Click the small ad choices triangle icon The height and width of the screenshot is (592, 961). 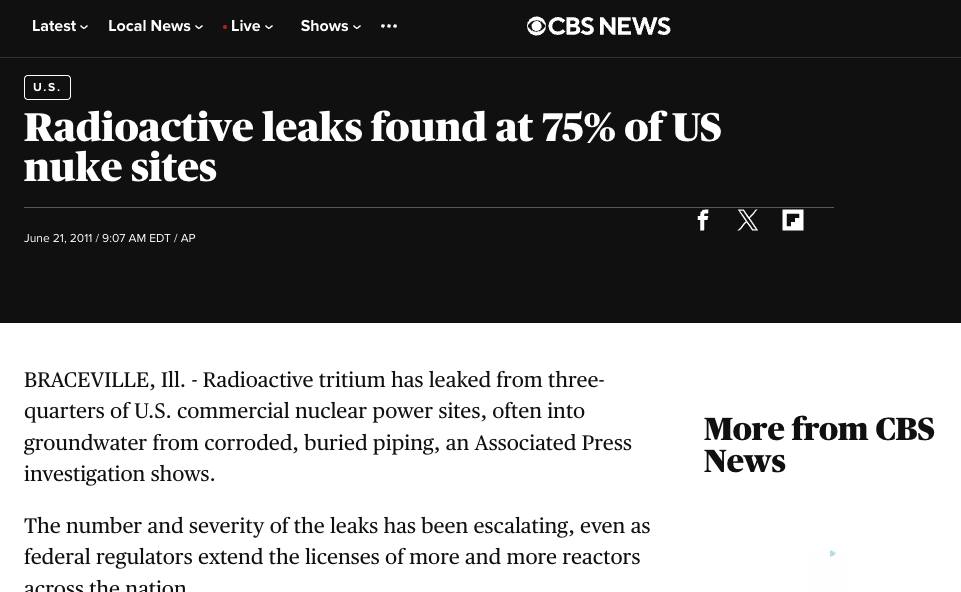832,554
